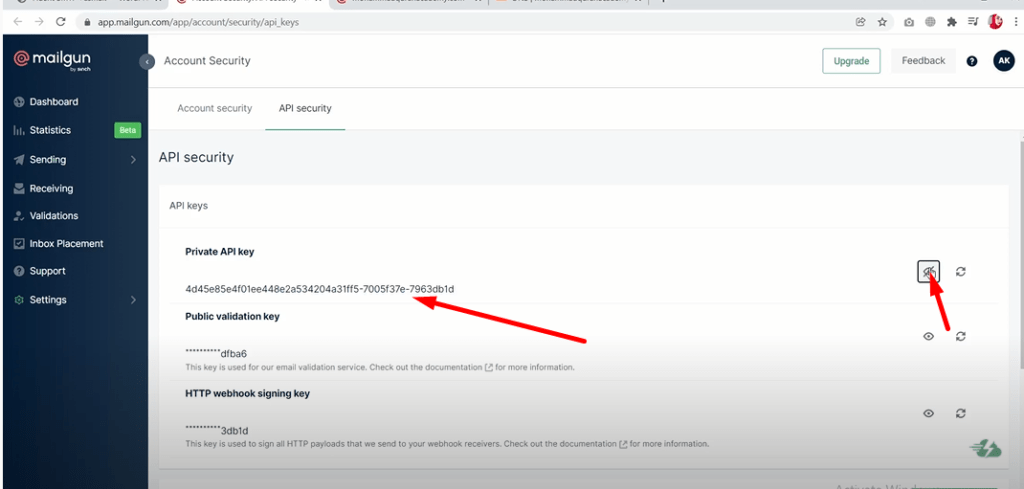
Task: Click the private API key value text
Action: click(x=319, y=289)
